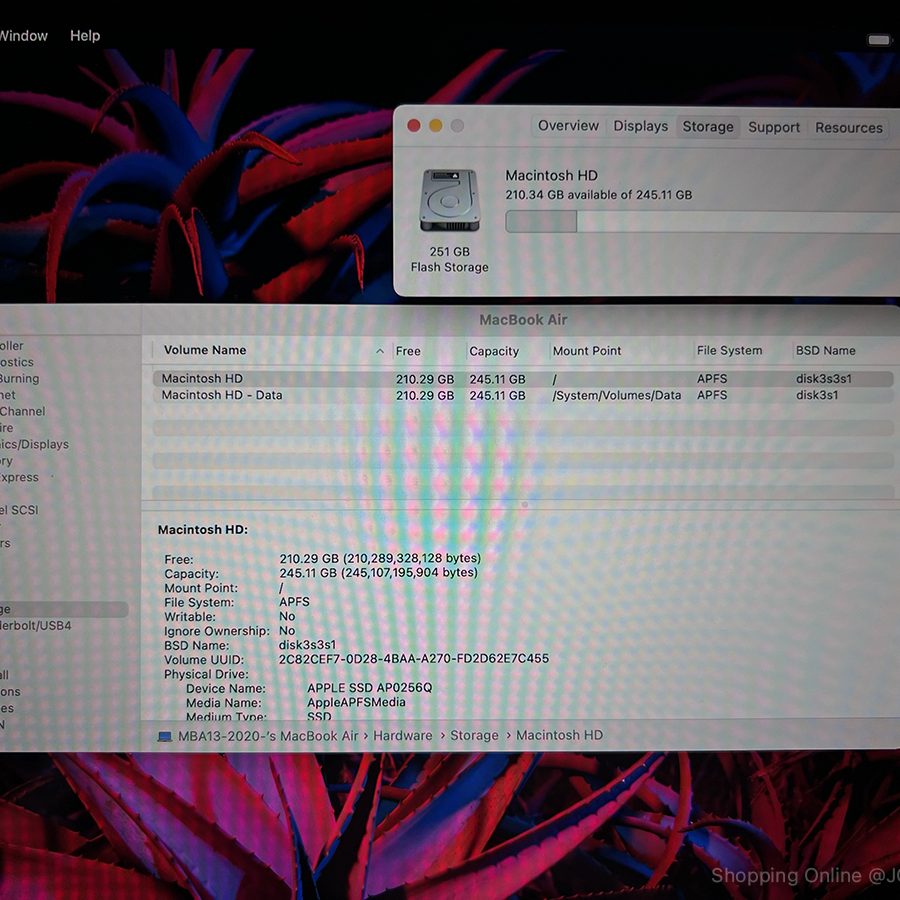Viewport: 900px width, 900px height.
Task: Click the Macintosh HD: details heading
Action: [203, 530]
